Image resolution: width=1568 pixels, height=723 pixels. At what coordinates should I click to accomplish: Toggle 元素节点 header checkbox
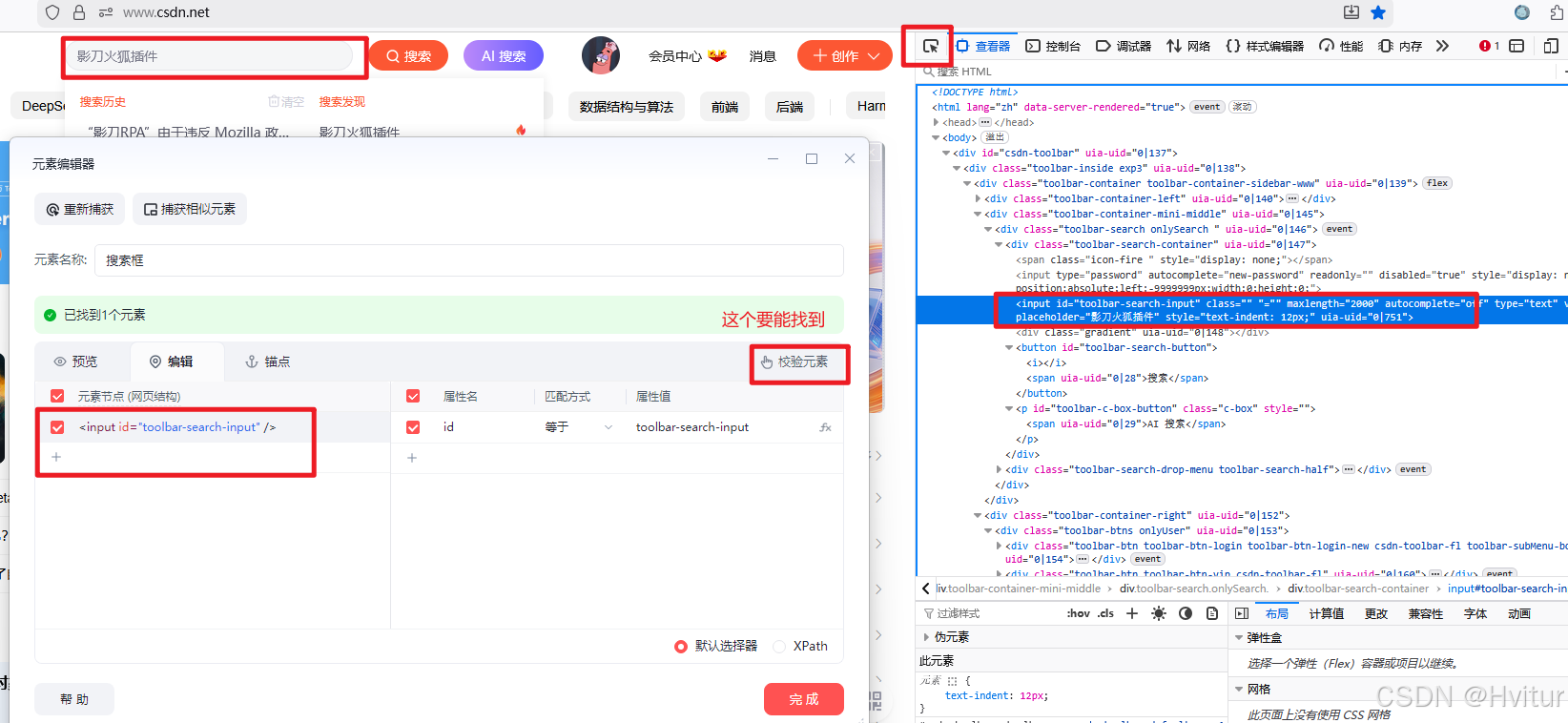click(x=57, y=396)
